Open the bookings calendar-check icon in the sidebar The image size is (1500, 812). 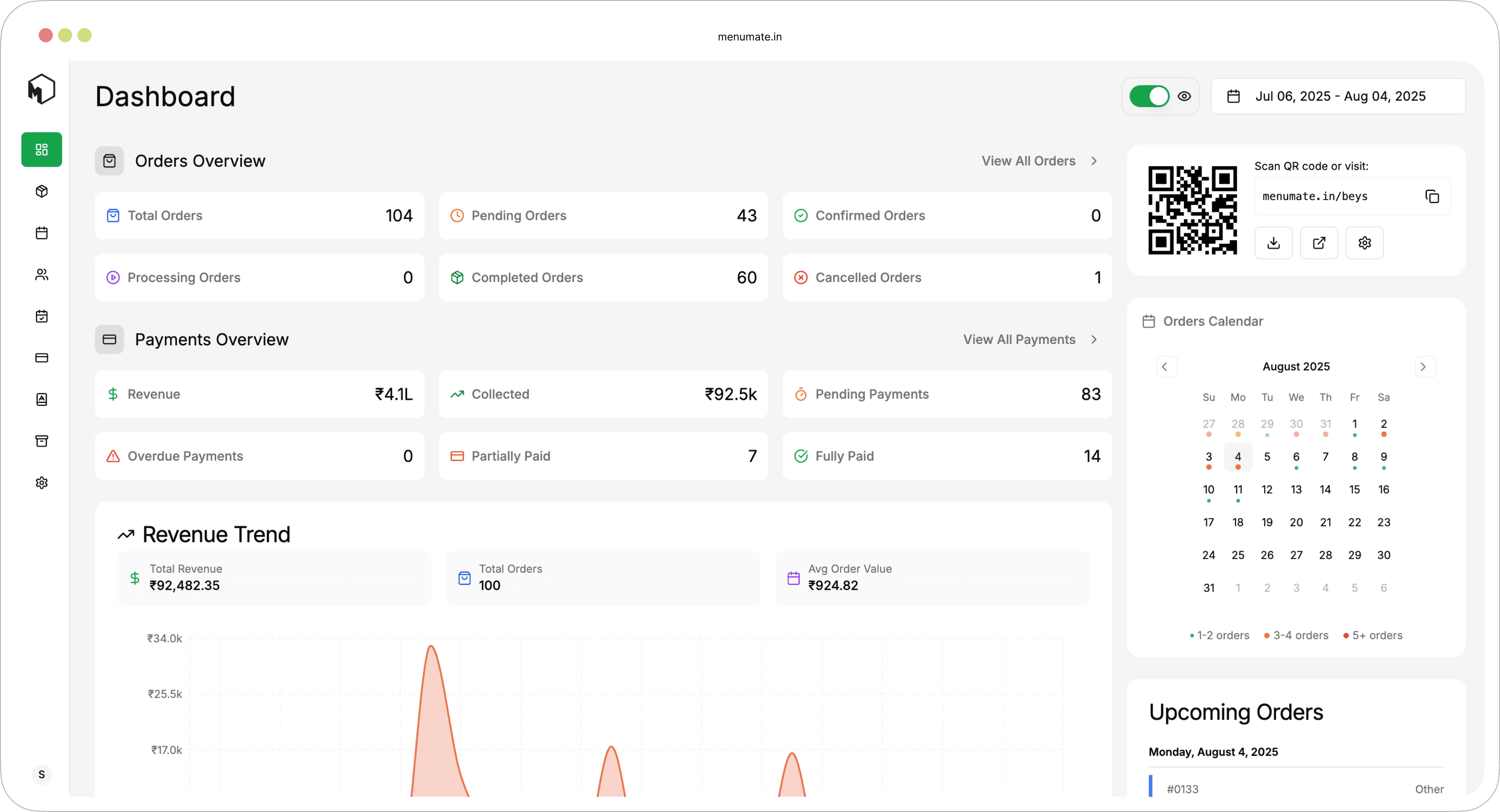41,316
